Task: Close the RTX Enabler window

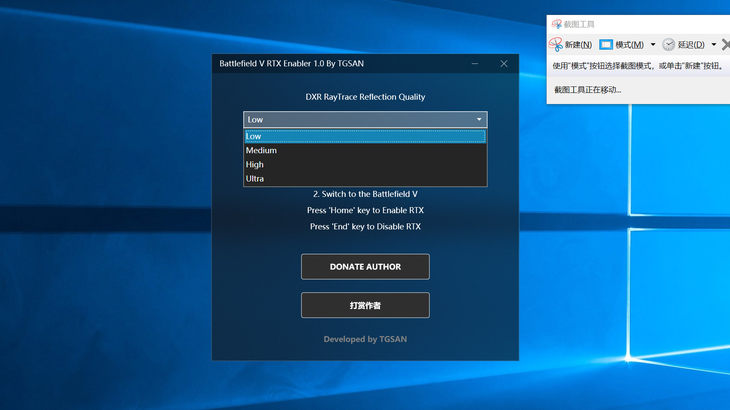Action: (x=504, y=64)
